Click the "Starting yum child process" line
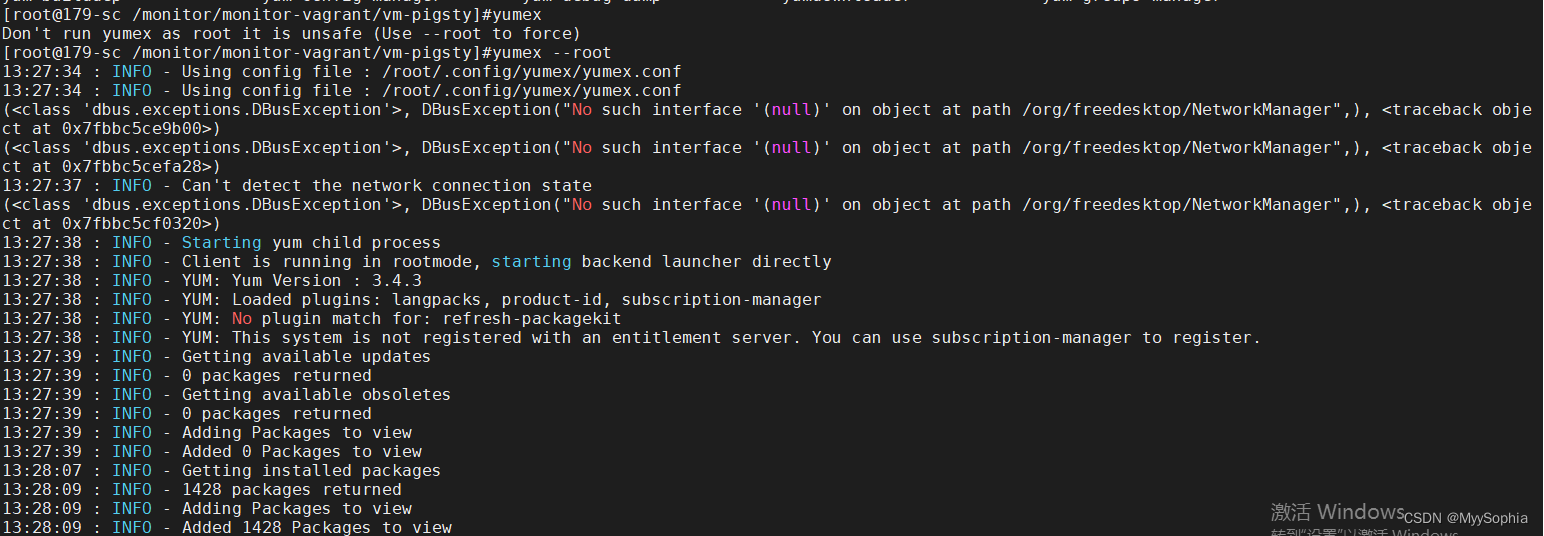This screenshot has width=1544, height=536. pos(310,243)
